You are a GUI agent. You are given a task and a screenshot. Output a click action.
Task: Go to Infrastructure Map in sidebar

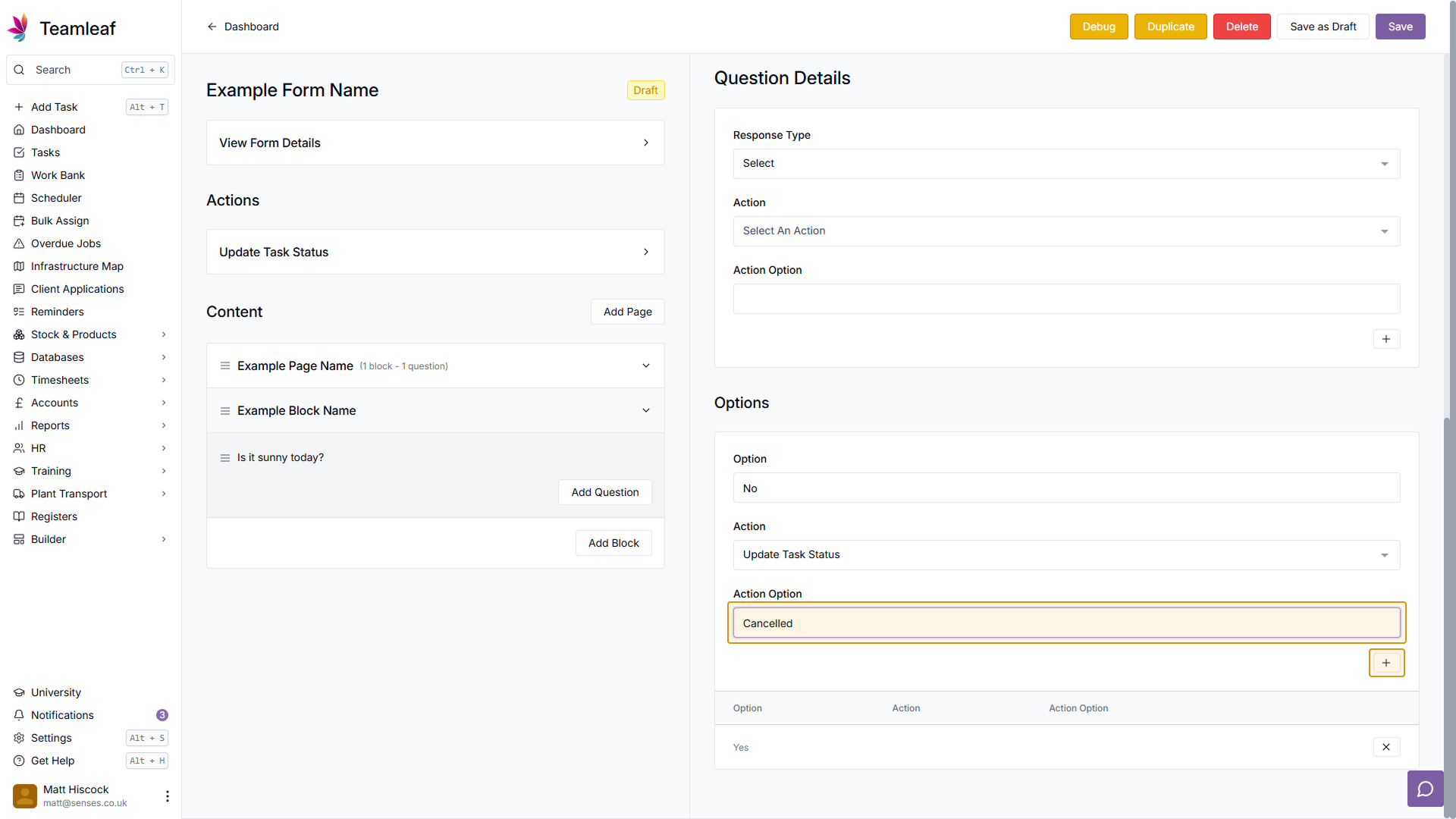[77, 266]
